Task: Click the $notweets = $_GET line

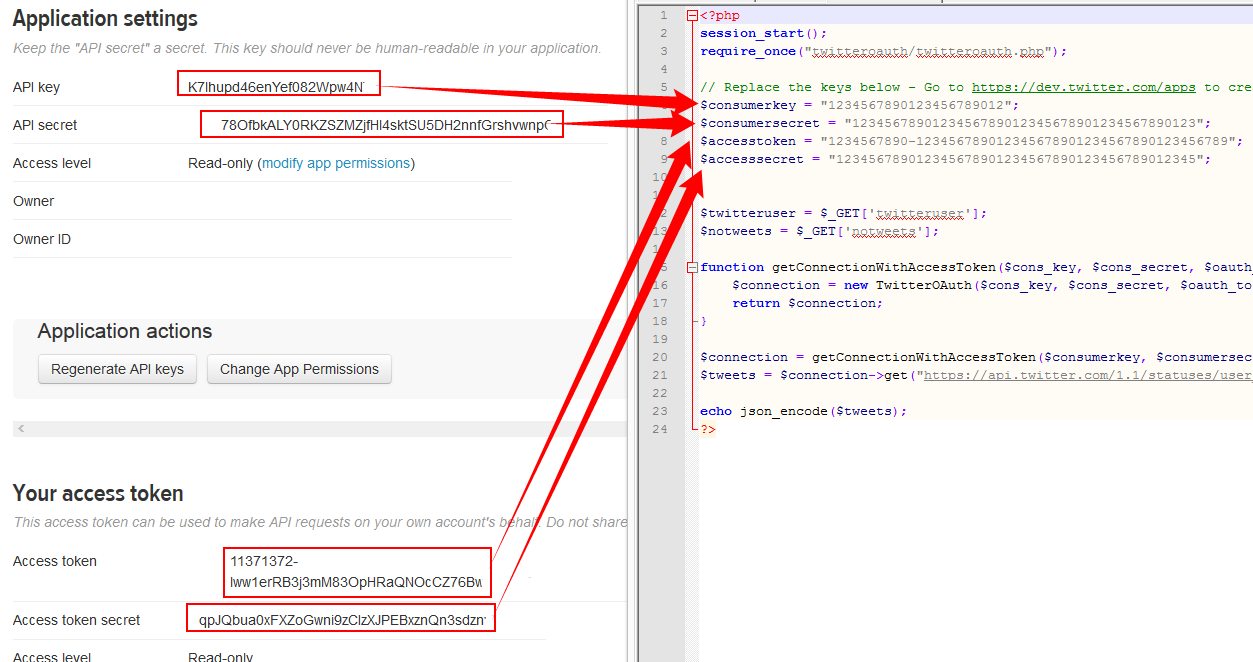Action: pyautogui.click(x=820, y=231)
